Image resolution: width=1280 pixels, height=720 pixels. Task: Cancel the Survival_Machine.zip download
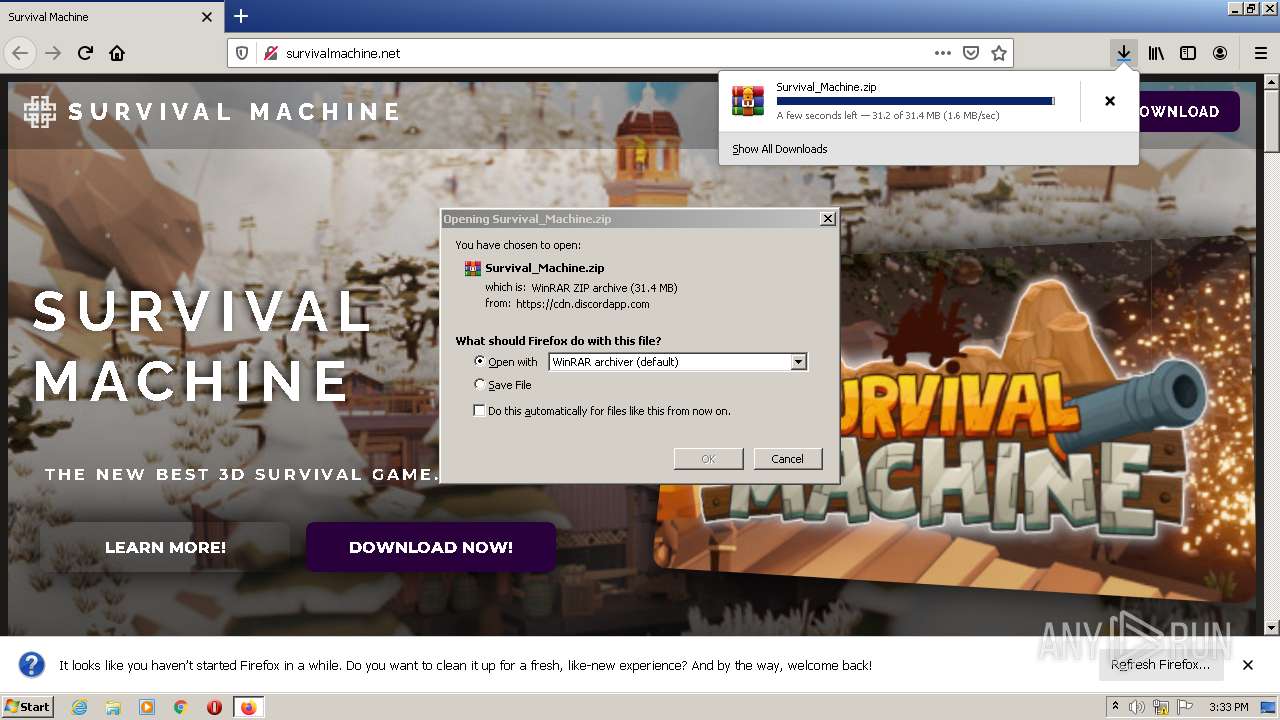1109,101
